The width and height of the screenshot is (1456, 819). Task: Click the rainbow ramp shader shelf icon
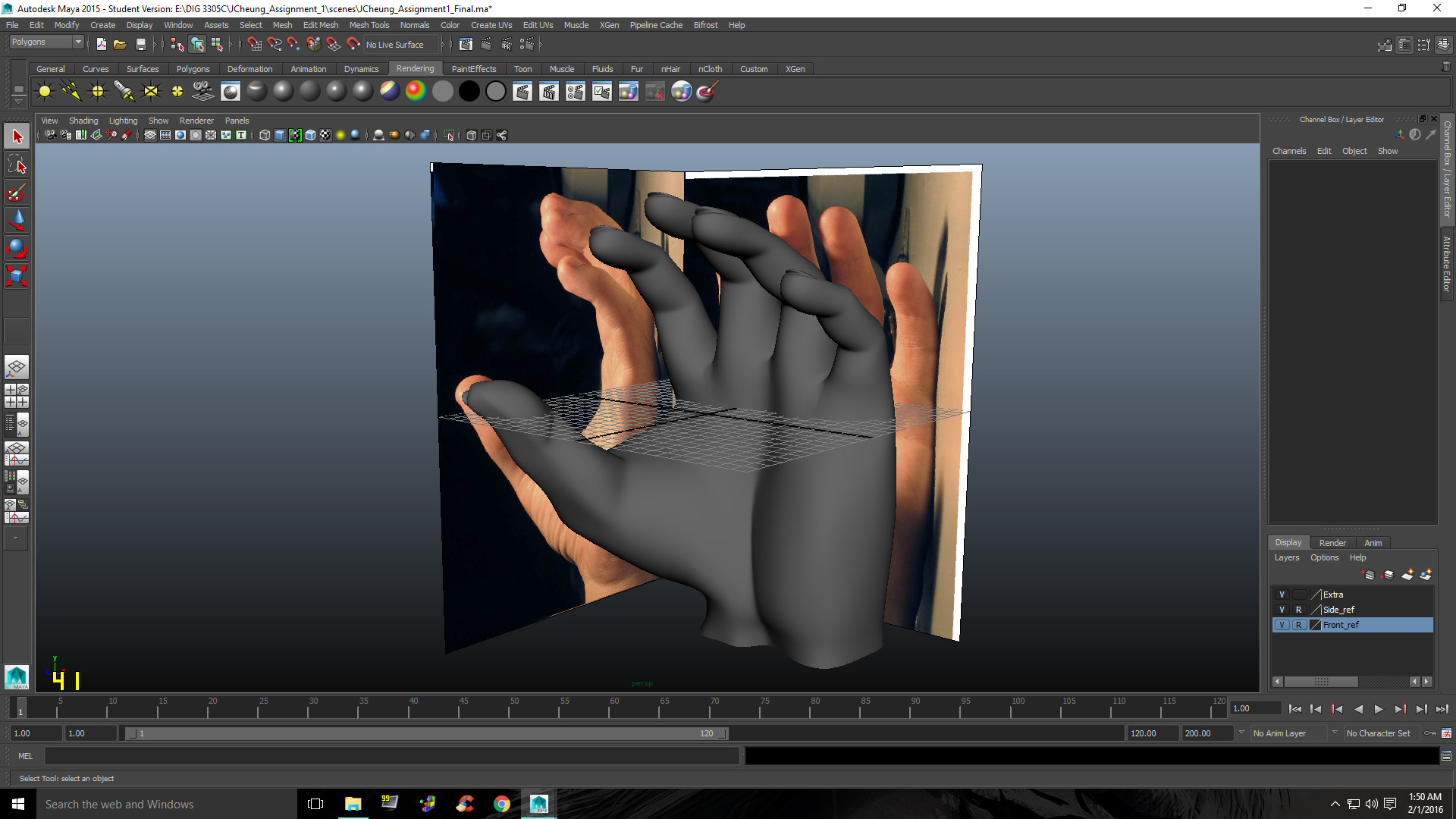414,91
